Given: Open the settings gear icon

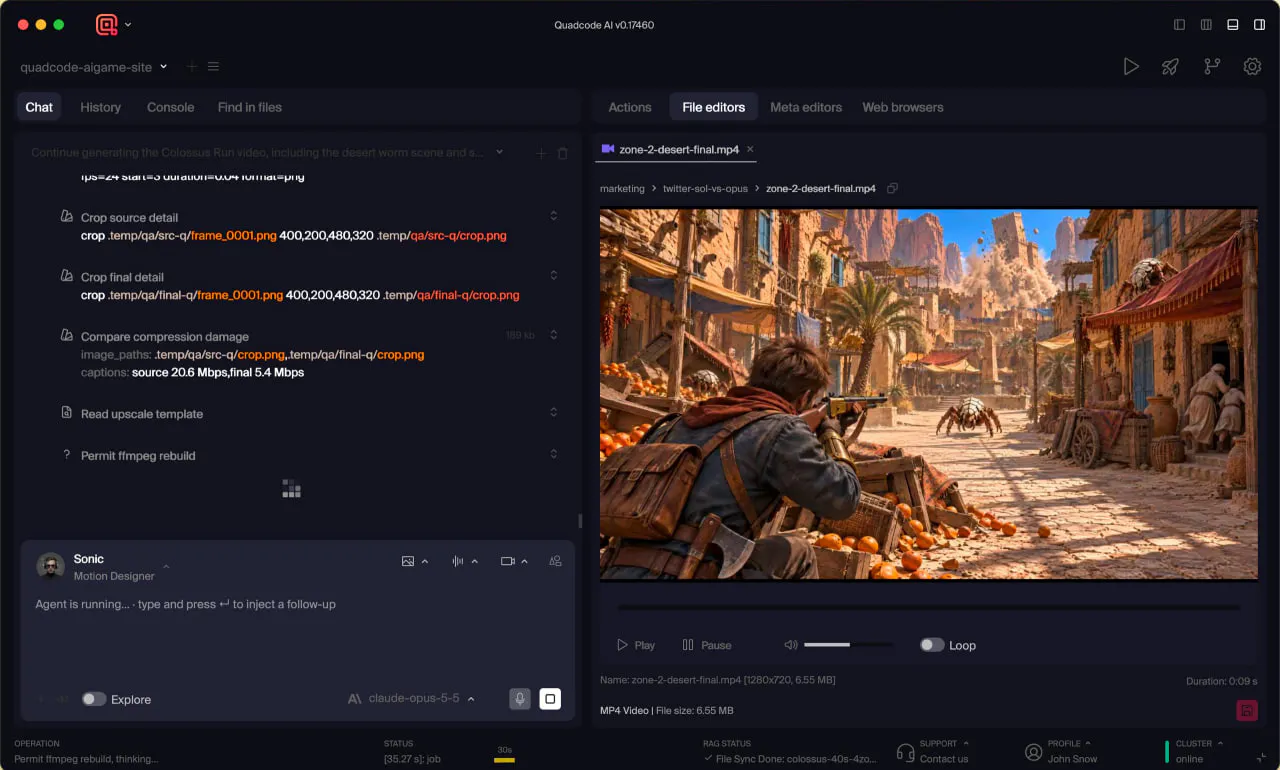Looking at the screenshot, I should (x=1252, y=67).
